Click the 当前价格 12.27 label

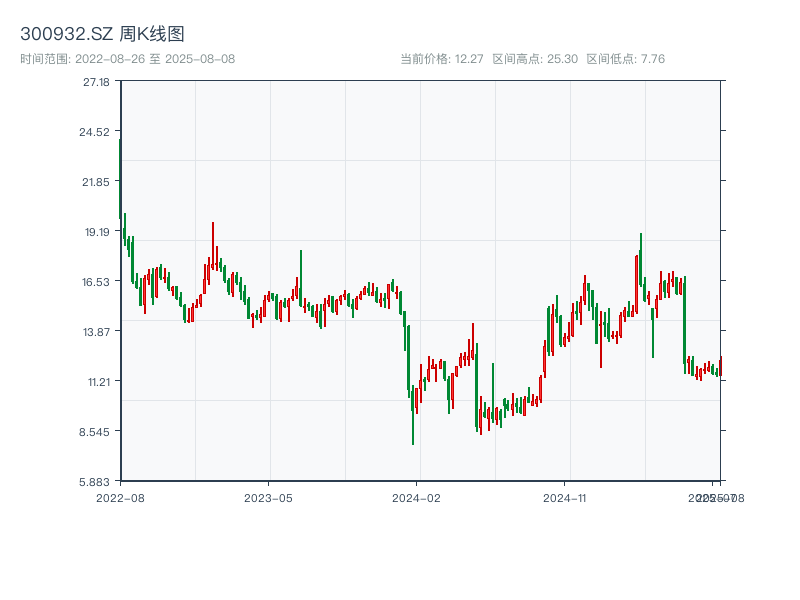click(x=442, y=59)
